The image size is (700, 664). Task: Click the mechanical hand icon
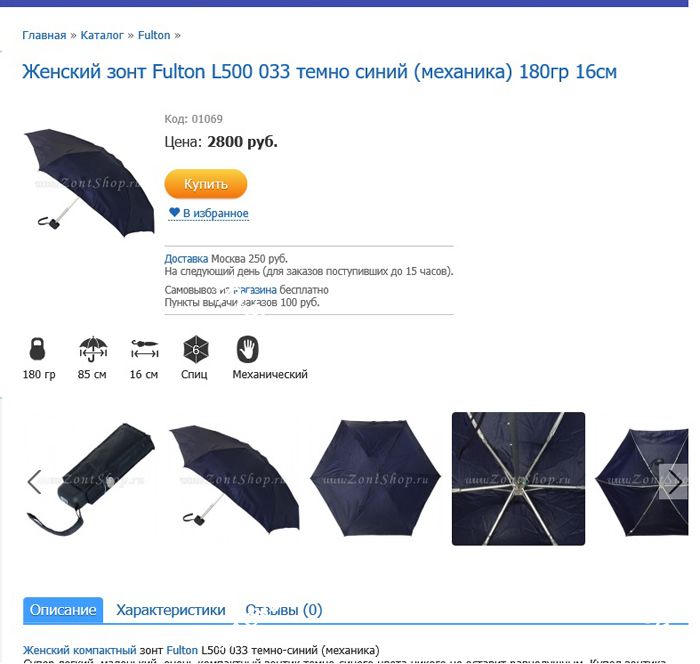(x=247, y=349)
